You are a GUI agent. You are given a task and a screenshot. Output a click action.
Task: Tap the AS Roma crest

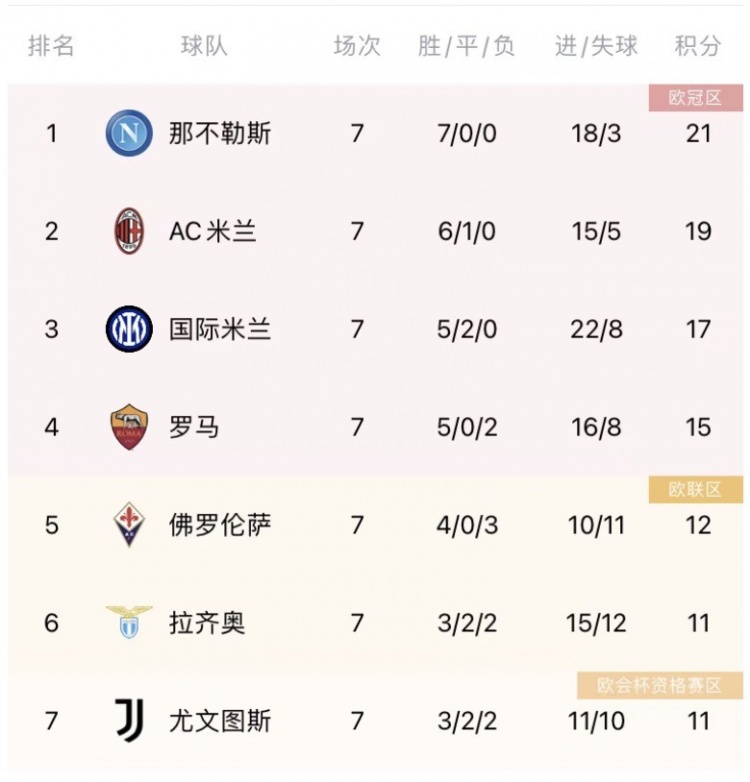[x=129, y=427]
